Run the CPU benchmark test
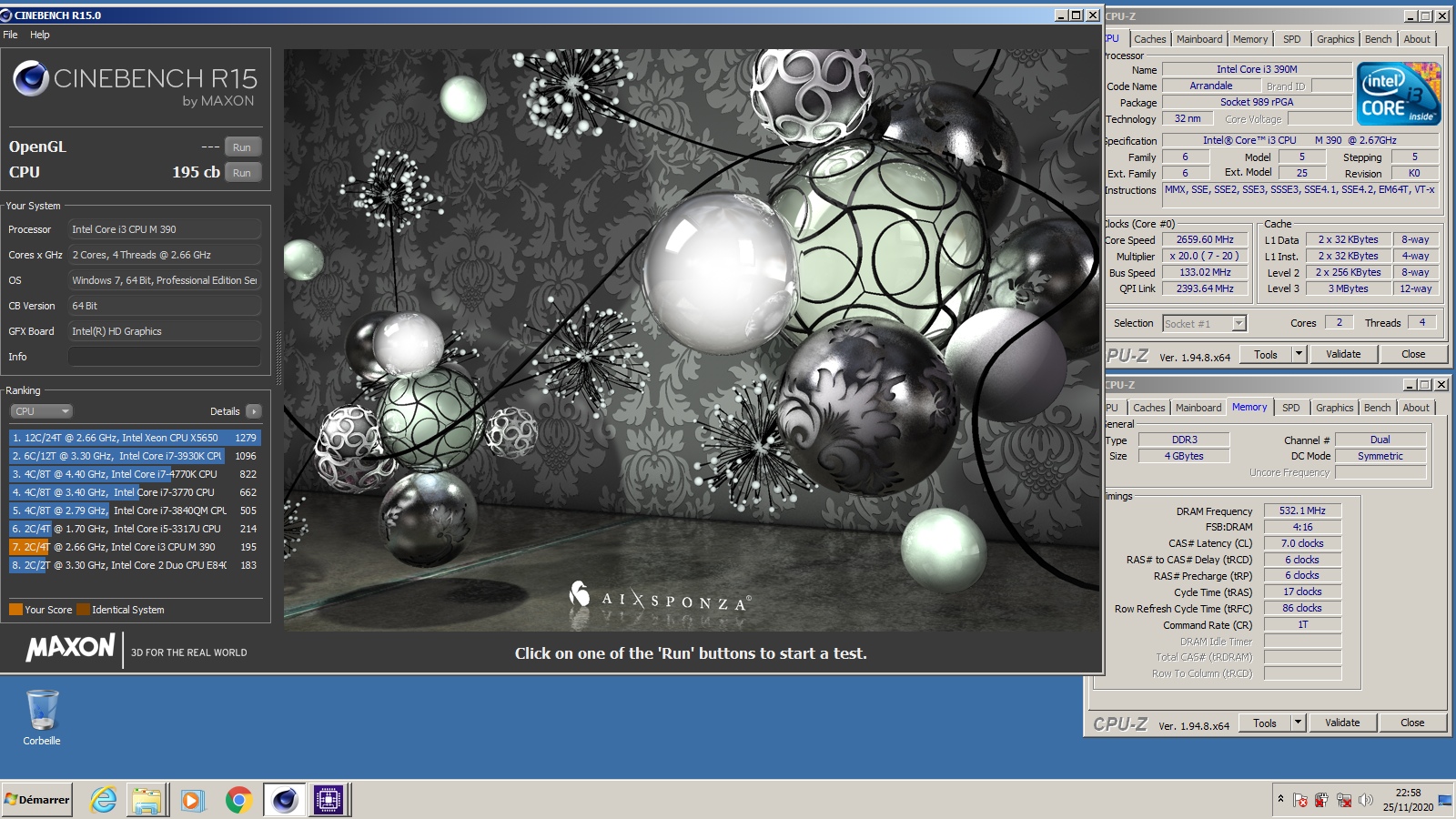This screenshot has width=1456, height=819. click(x=242, y=172)
